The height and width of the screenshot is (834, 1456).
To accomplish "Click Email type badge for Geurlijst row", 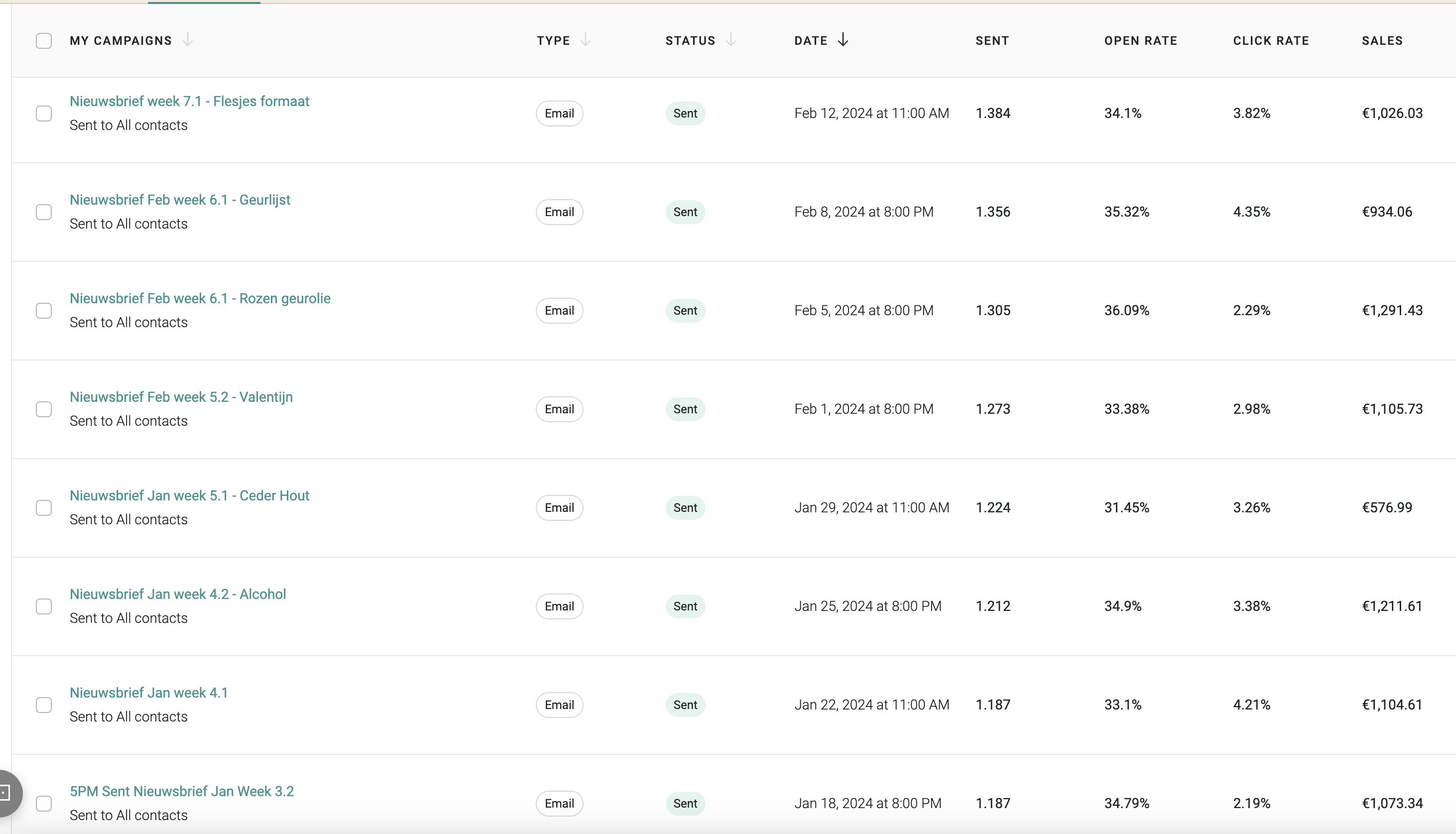I will 560,212.
